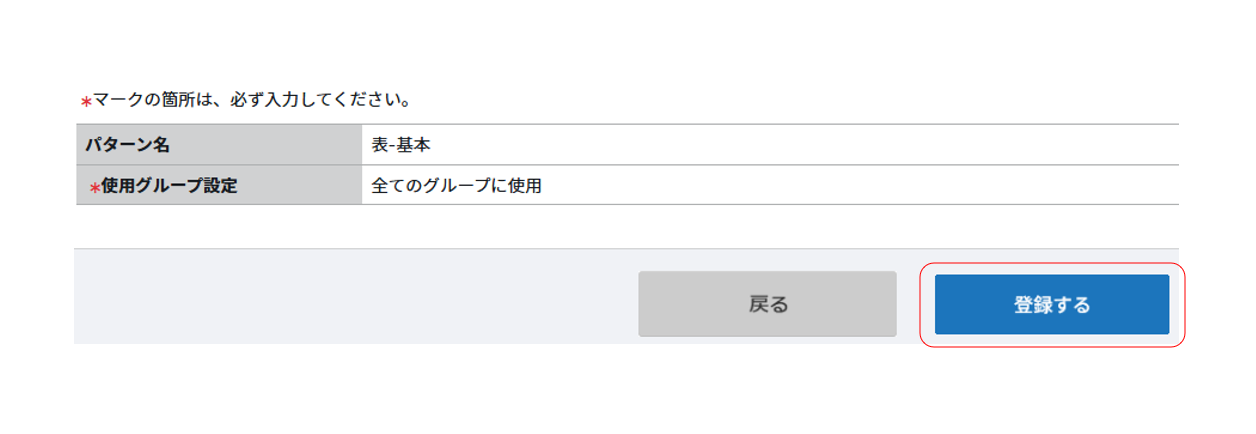Click the word 使用 ending the group value
The image size is (1256, 434).
click(x=524, y=186)
